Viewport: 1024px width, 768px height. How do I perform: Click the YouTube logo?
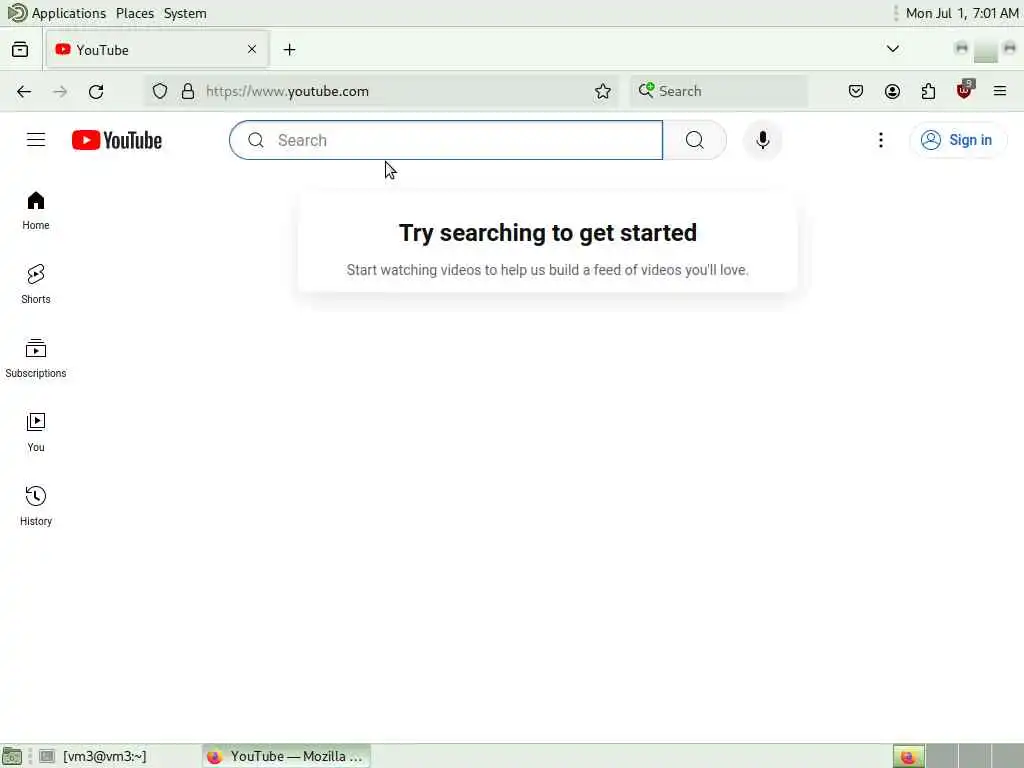pyautogui.click(x=117, y=140)
